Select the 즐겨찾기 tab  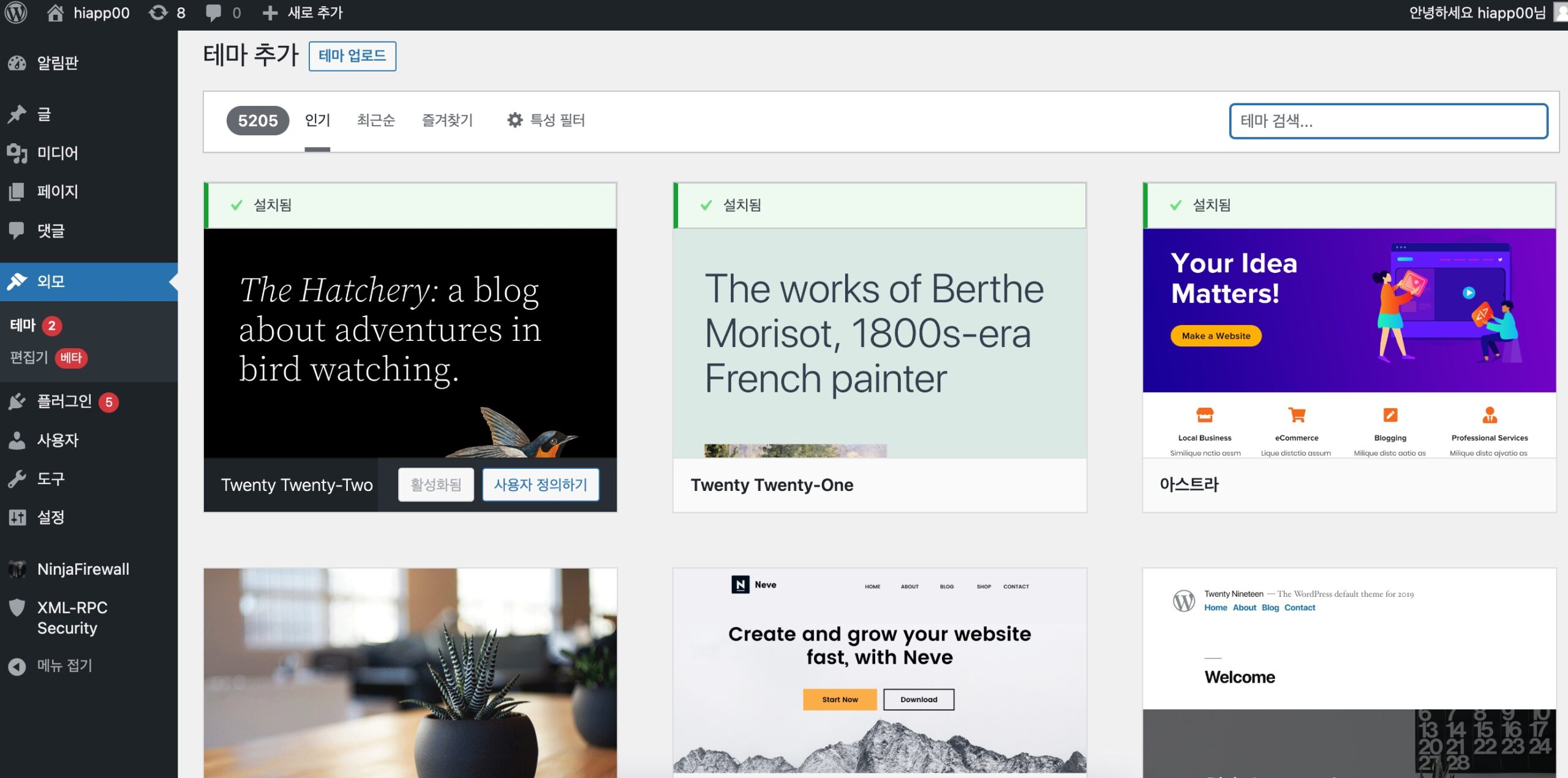(x=447, y=120)
